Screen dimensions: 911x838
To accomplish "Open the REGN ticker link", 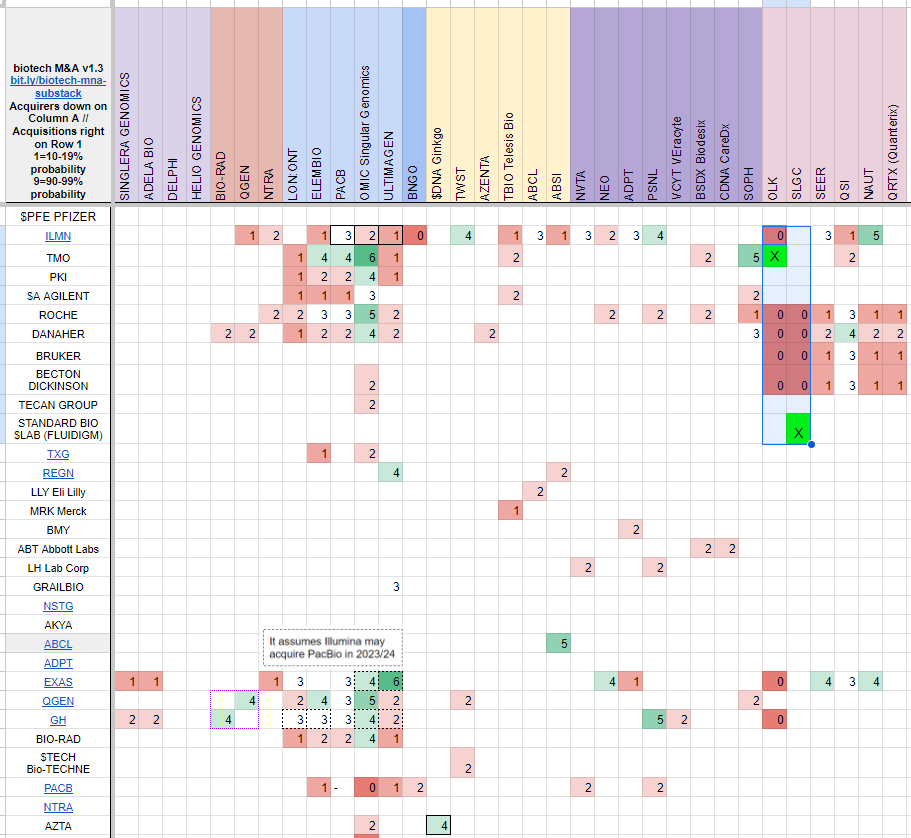I will tap(58, 473).
